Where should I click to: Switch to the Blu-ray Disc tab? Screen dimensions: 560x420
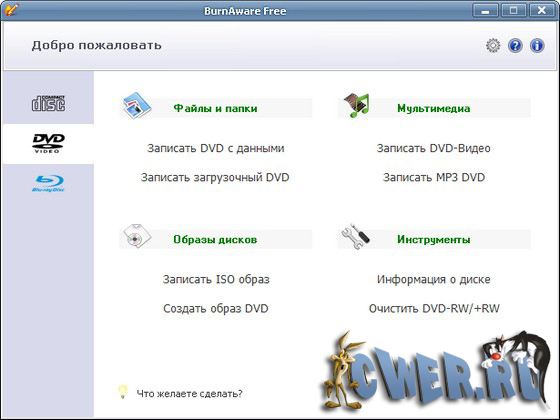[48, 184]
